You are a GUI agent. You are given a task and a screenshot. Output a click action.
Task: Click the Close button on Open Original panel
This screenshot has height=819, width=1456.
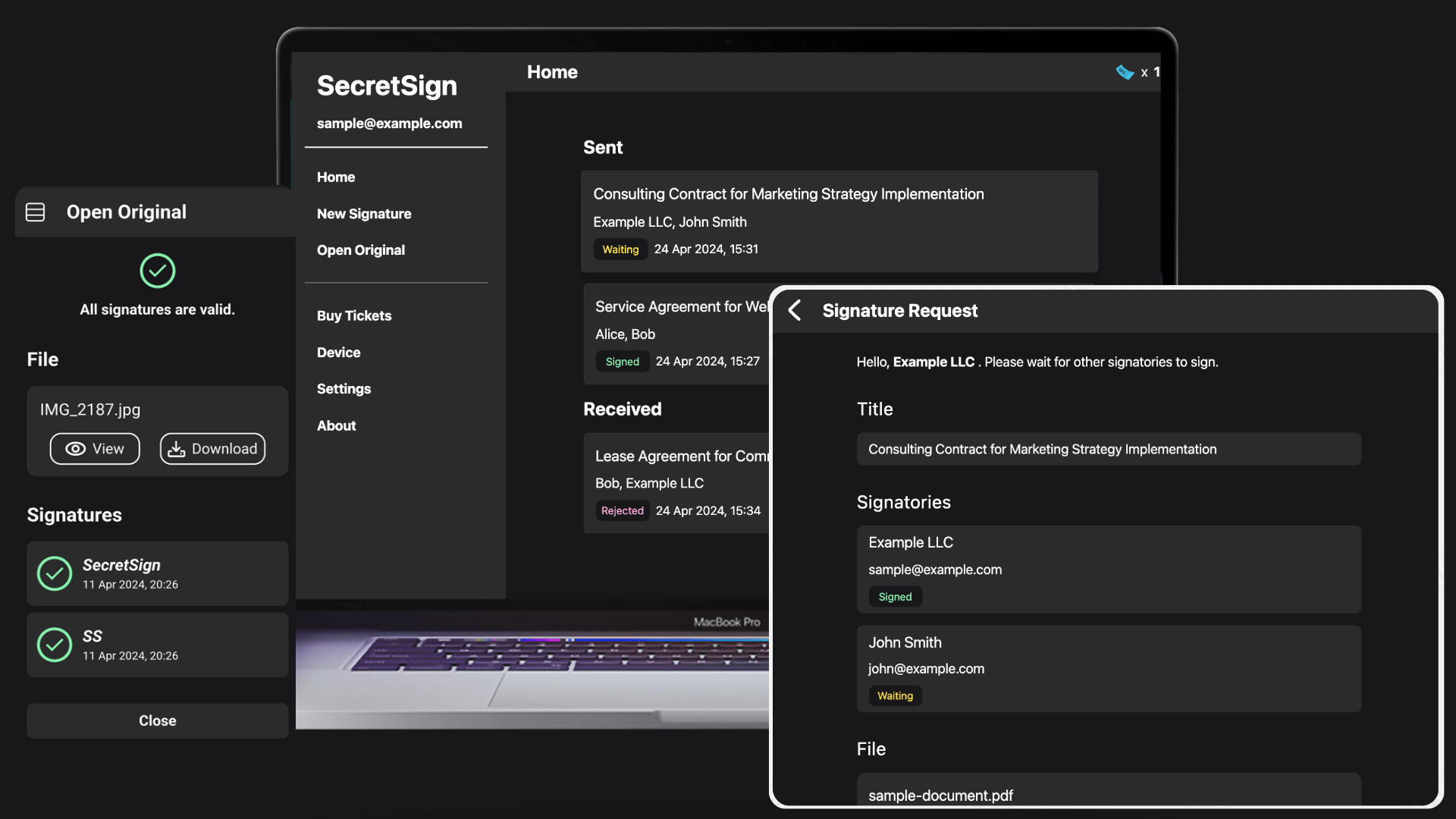click(157, 720)
